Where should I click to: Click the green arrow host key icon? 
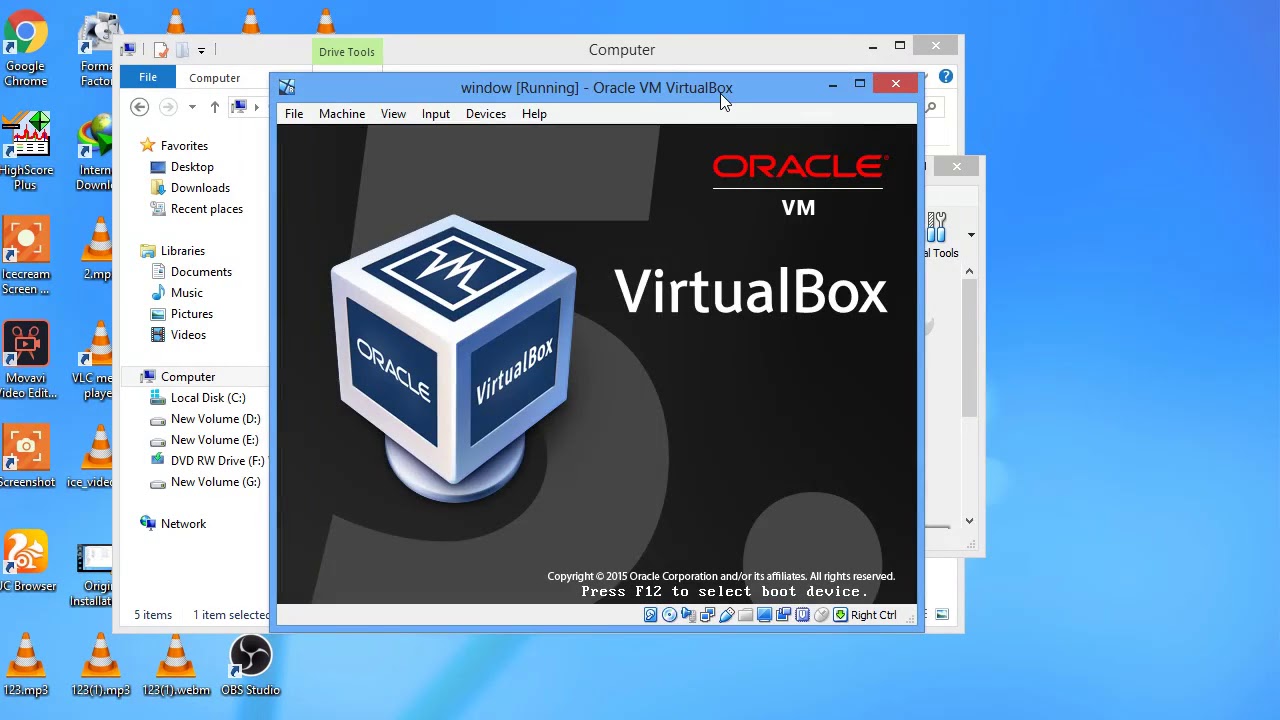[840, 615]
